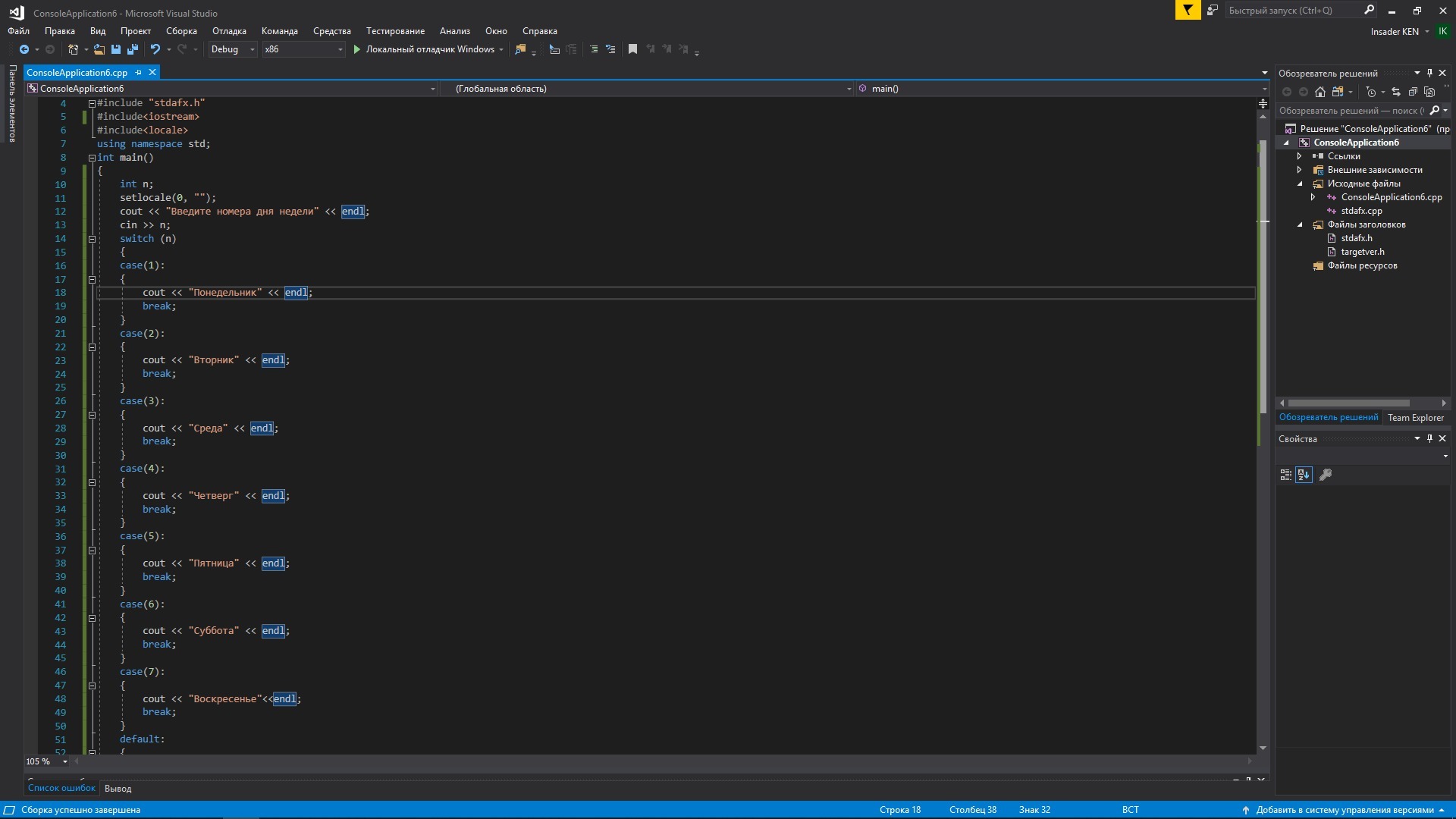Screen dimensions: 1456x819
Task: Expand the Ссылки tree node
Action: click(x=1299, y=156)
